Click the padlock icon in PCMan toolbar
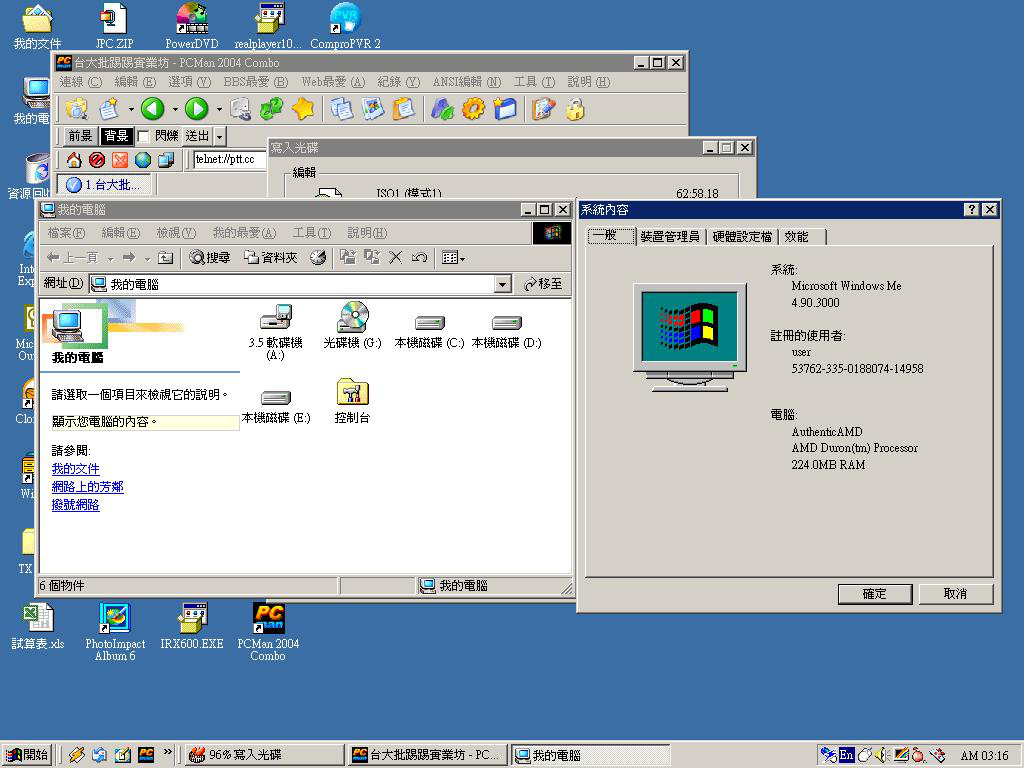This screenshot has height=768, width=1024. tap(575, 109)
